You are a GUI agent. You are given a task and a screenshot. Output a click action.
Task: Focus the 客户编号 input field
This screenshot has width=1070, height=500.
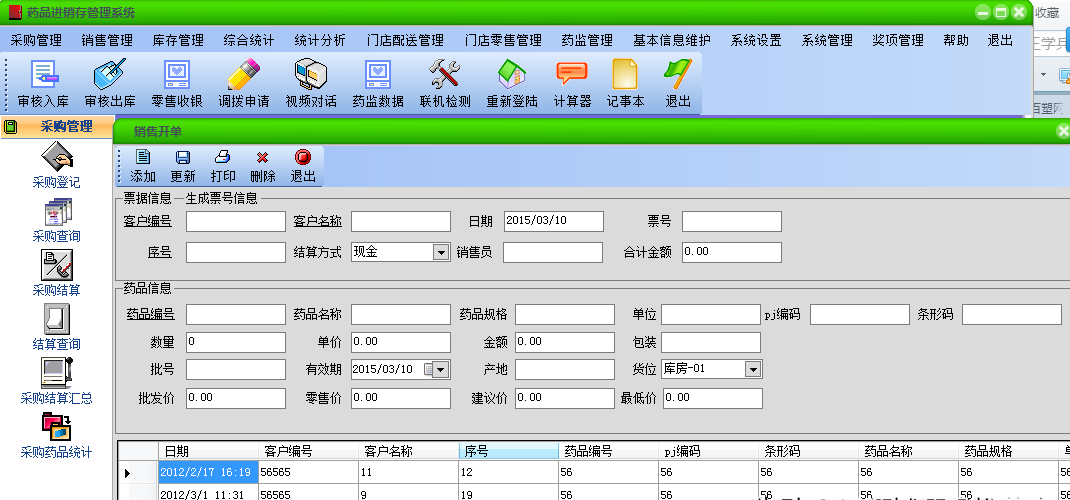coord(235,222)
